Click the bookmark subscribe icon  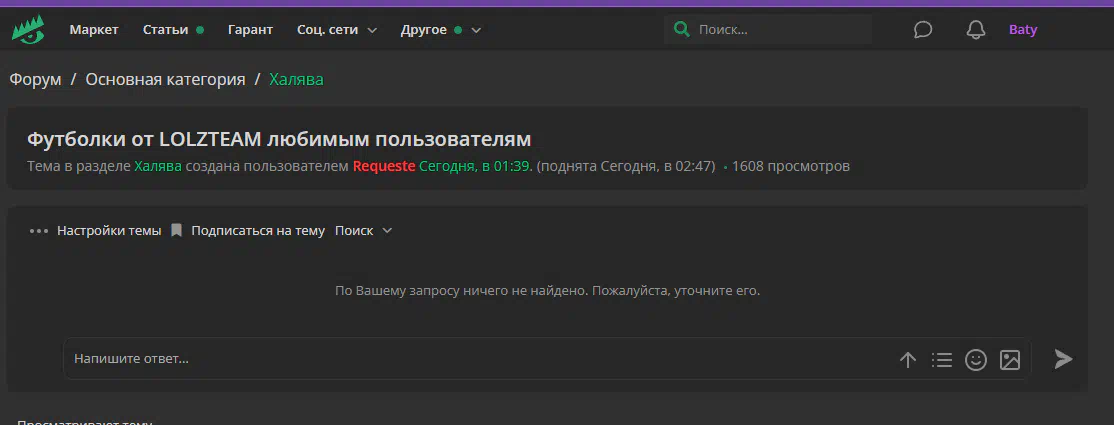[177, 231]
